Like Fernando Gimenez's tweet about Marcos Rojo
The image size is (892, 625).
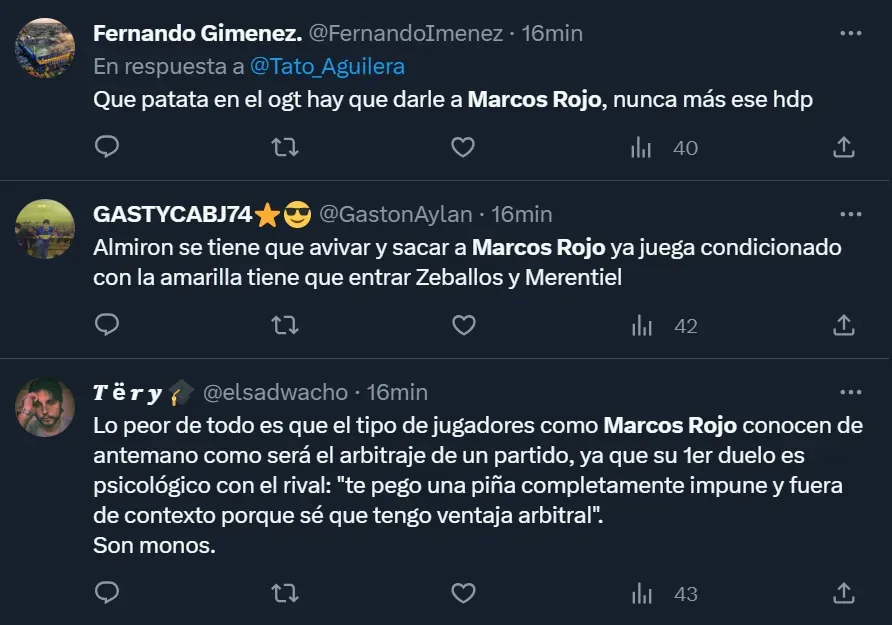point(462,148)
